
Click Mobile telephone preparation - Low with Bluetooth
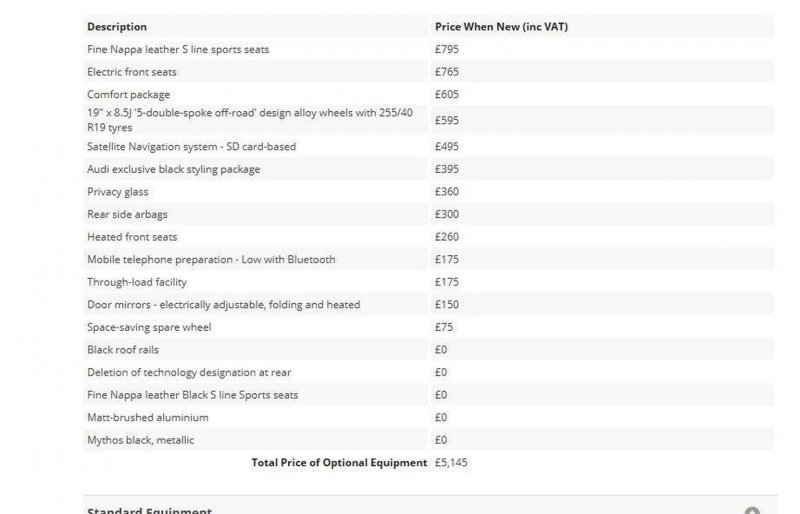pyautogui.click(x=211, y=259)
